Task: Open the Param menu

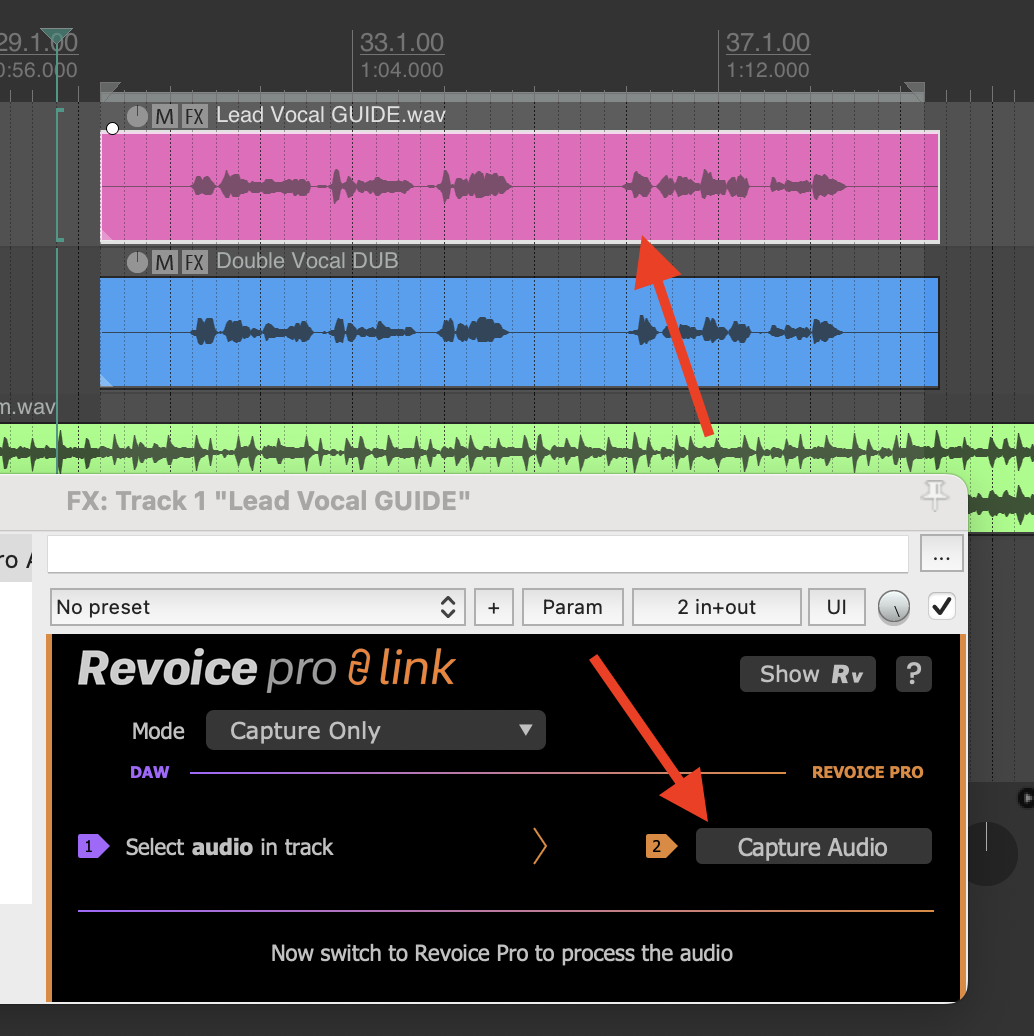Action: point(572,607)
